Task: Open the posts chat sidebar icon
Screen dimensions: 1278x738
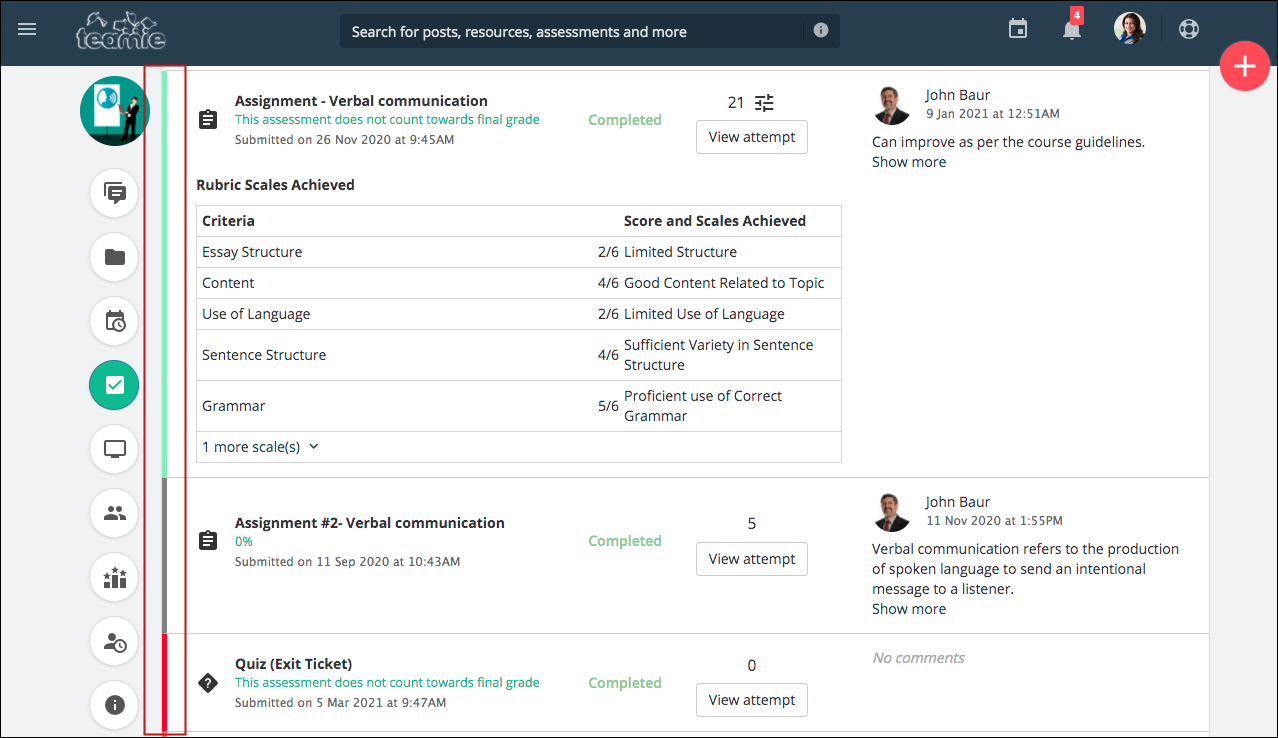Action: pyautogui.click(x=115, y=193)
